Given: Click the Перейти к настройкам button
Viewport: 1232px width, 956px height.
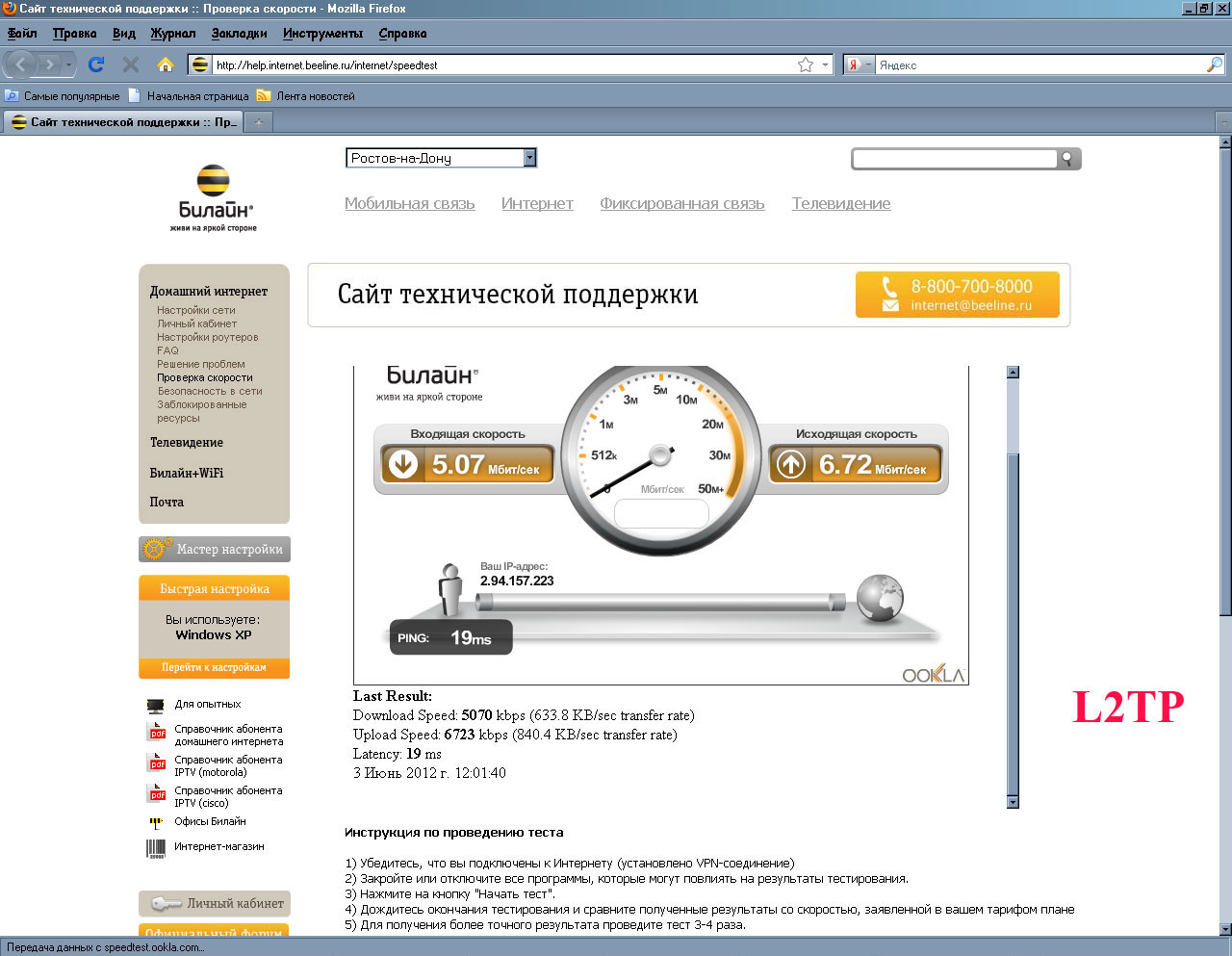Looking at the screenshot, I should tap(214, 667).
